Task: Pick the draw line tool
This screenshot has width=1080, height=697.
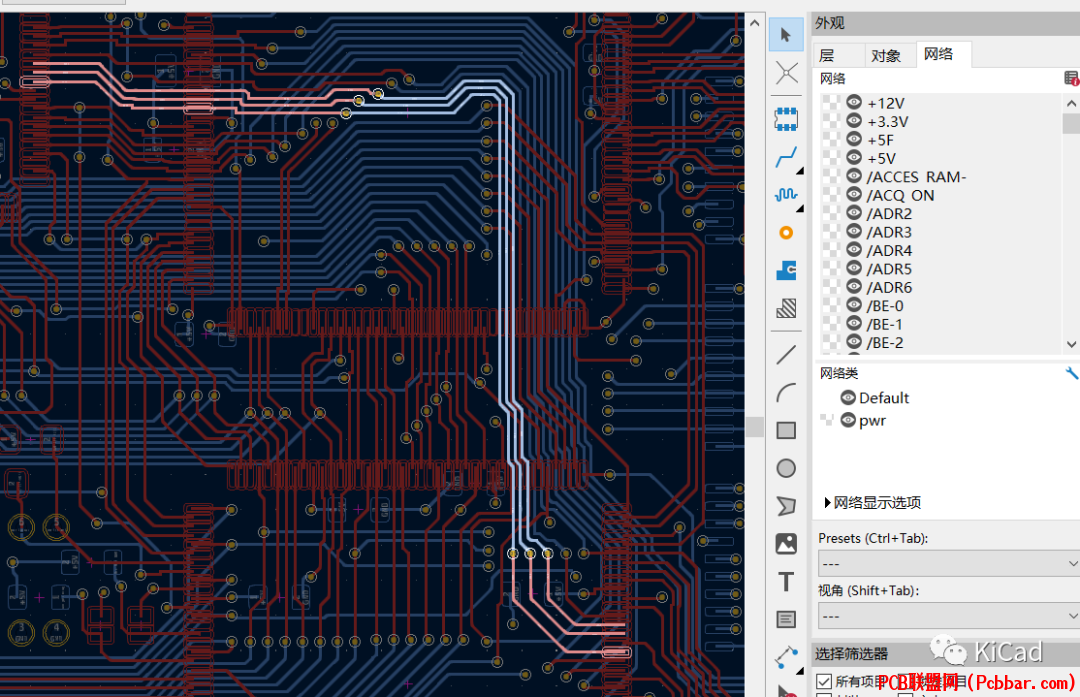Action: tap(786, 355)
